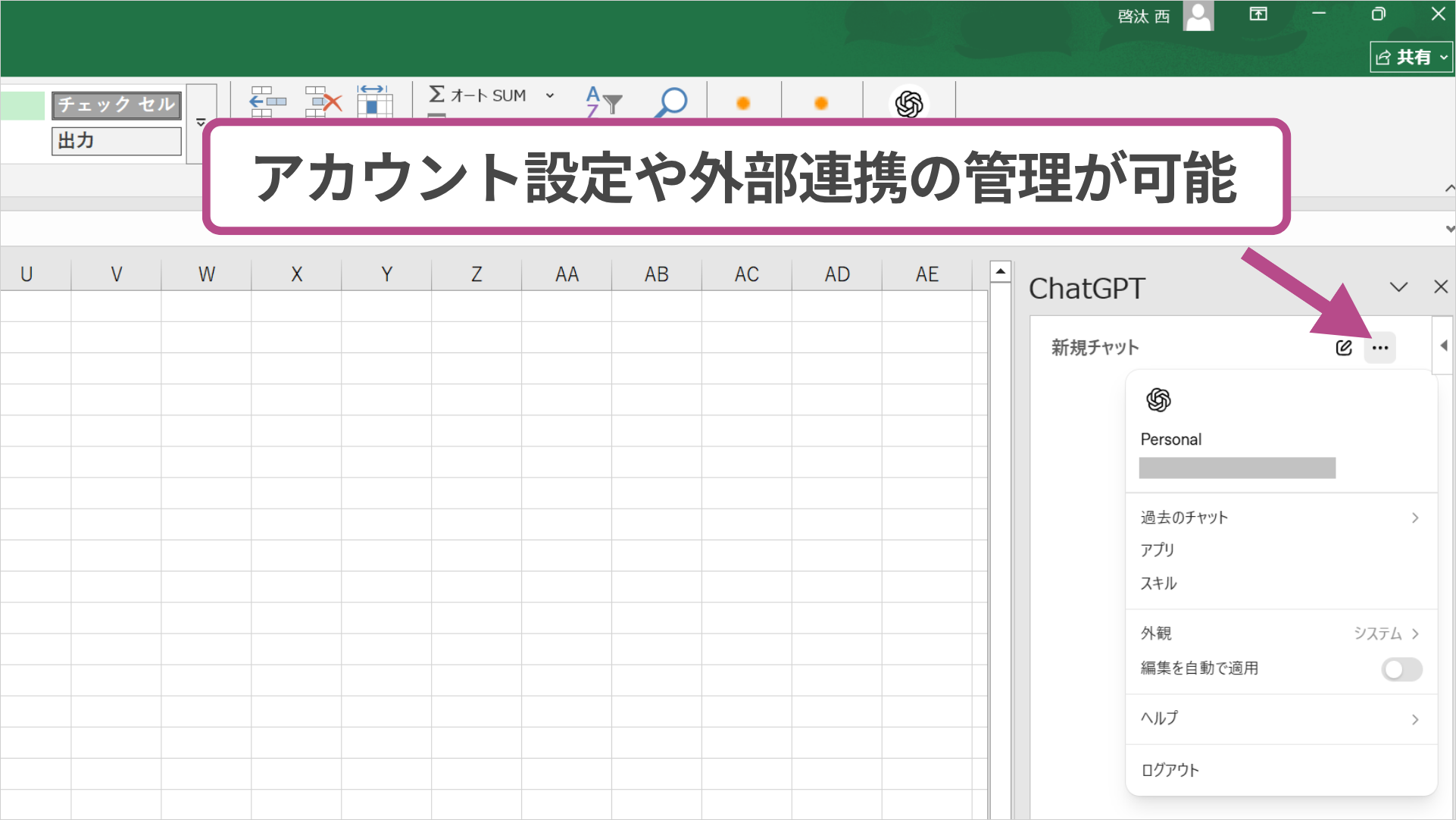Open Sort & Filter tool
Image resolution: width=1456 pixels, height=820 pixels.
[x=604, y=102]
